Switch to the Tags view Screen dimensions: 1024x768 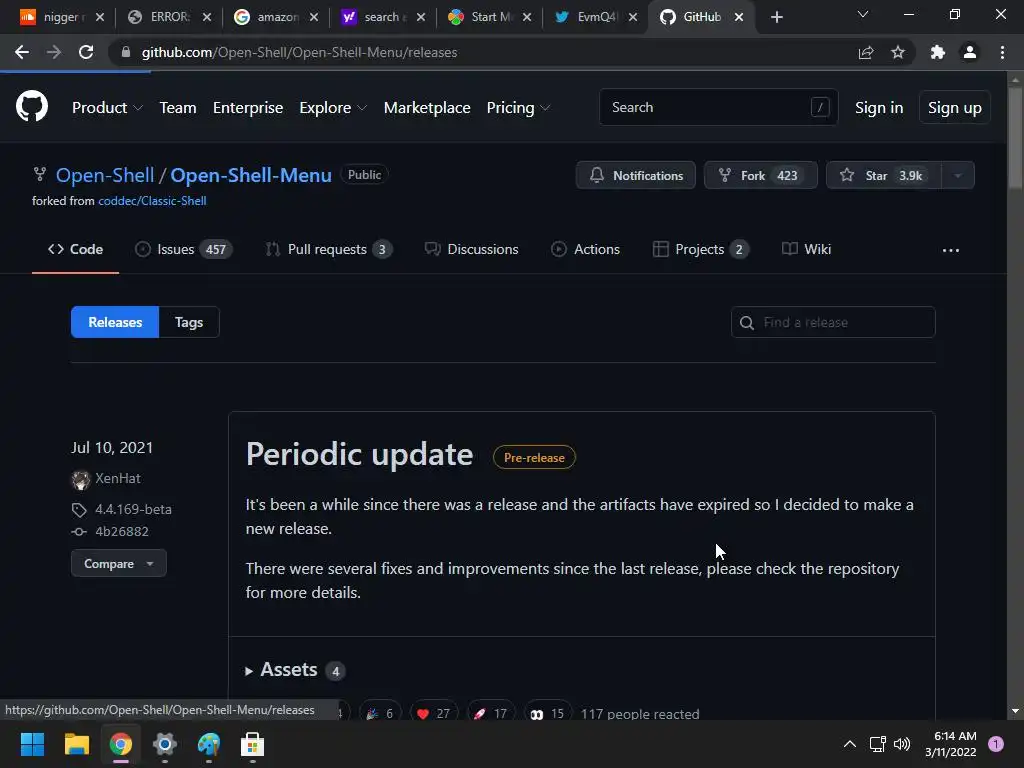click(189, 323)
